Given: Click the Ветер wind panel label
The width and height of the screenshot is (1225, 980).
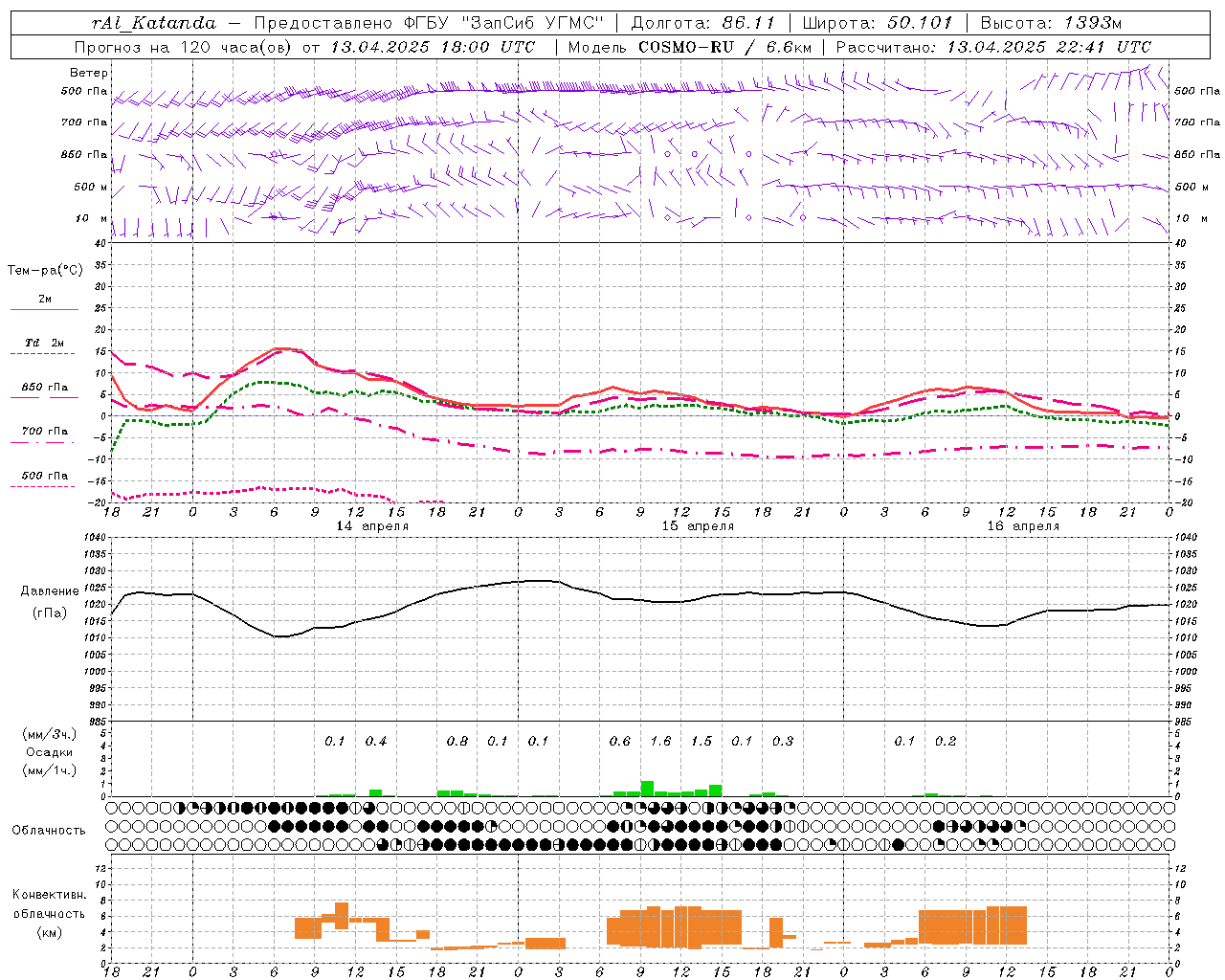Looking at the screenshot, I should [88, 73].
